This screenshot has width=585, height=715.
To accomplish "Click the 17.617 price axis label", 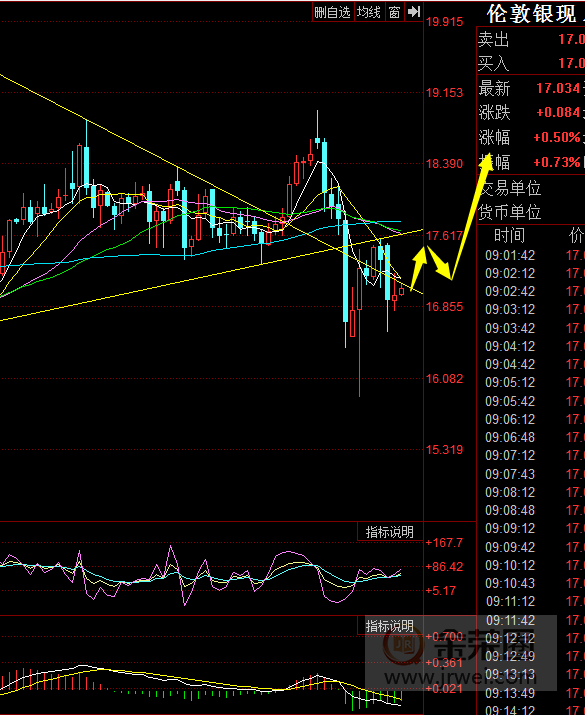I will pyautogui.click(x=444, y=236).
